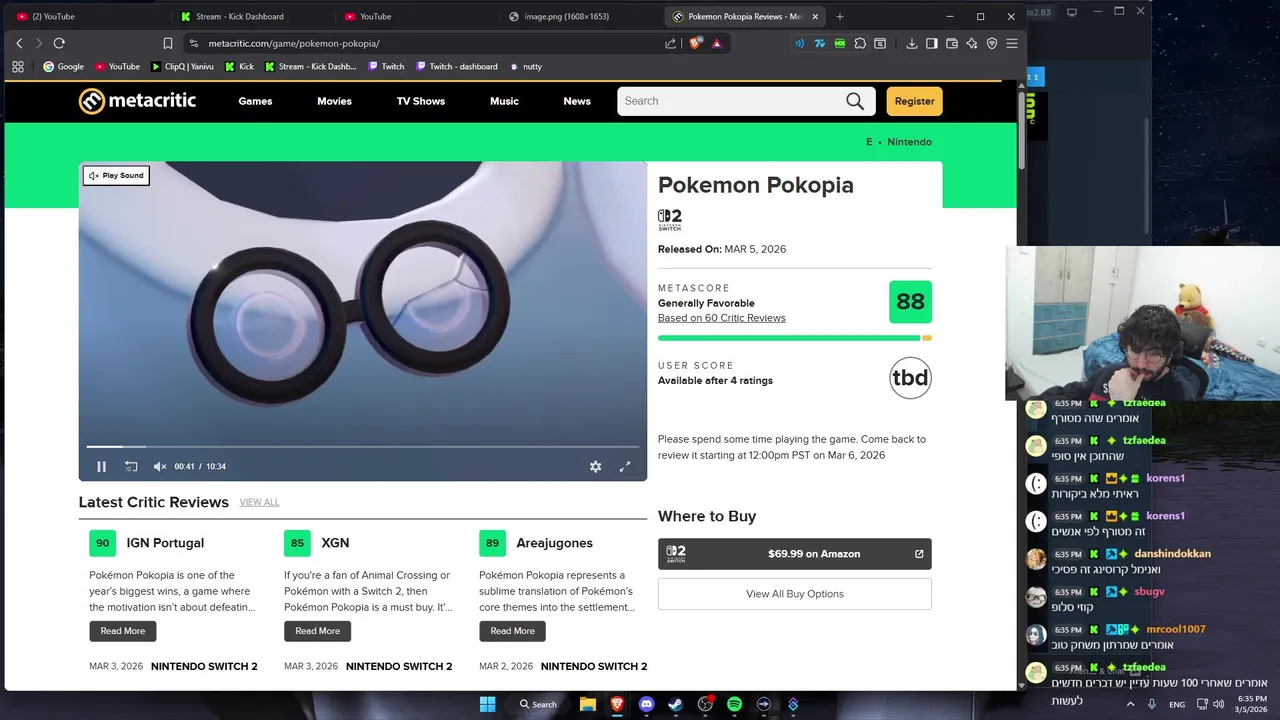Screen dimensions: 1280x720
Task: Open the Leo AI sparkle icon
Action: coord(972,43)
